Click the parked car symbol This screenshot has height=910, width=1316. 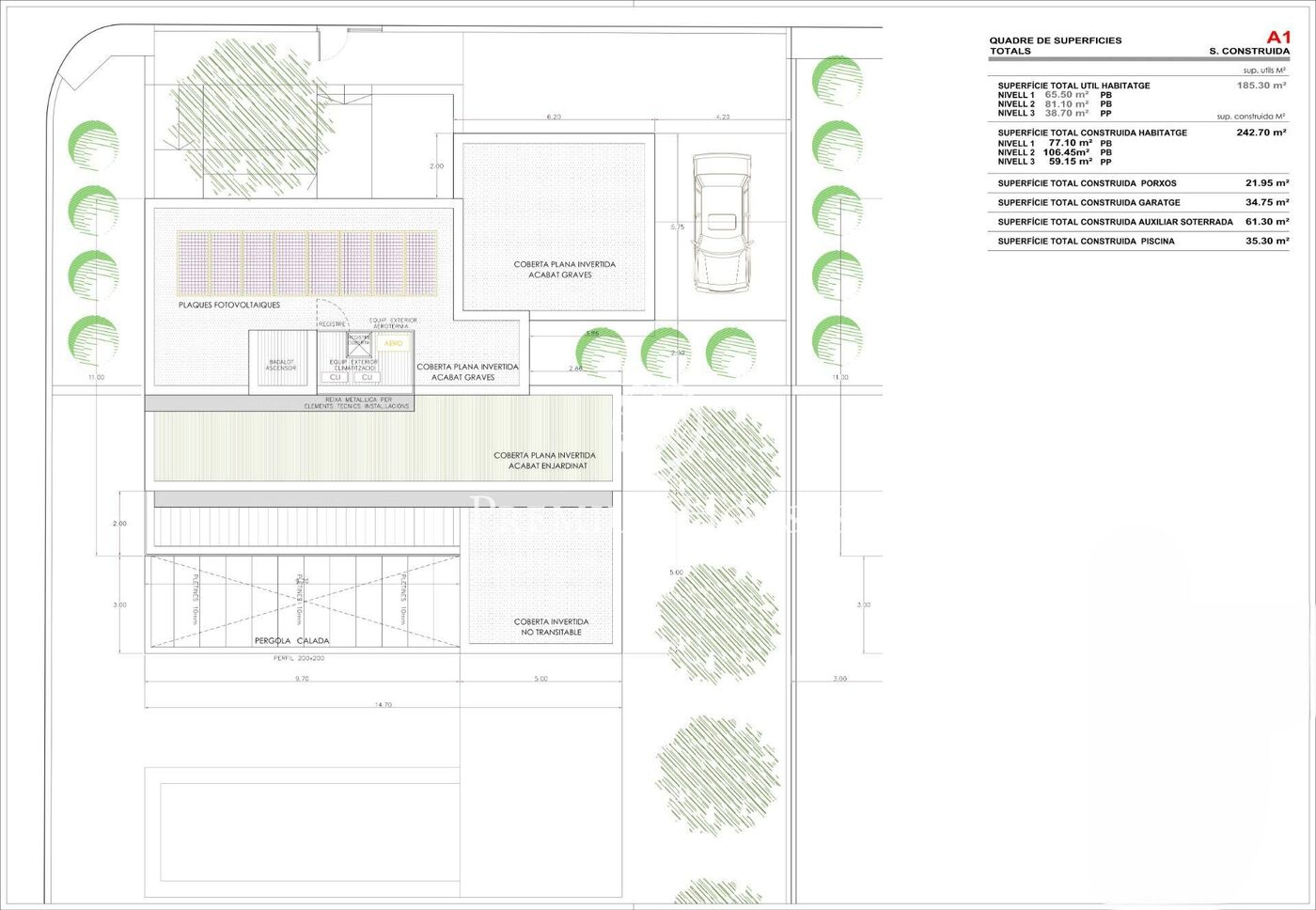tap(721, 223)
